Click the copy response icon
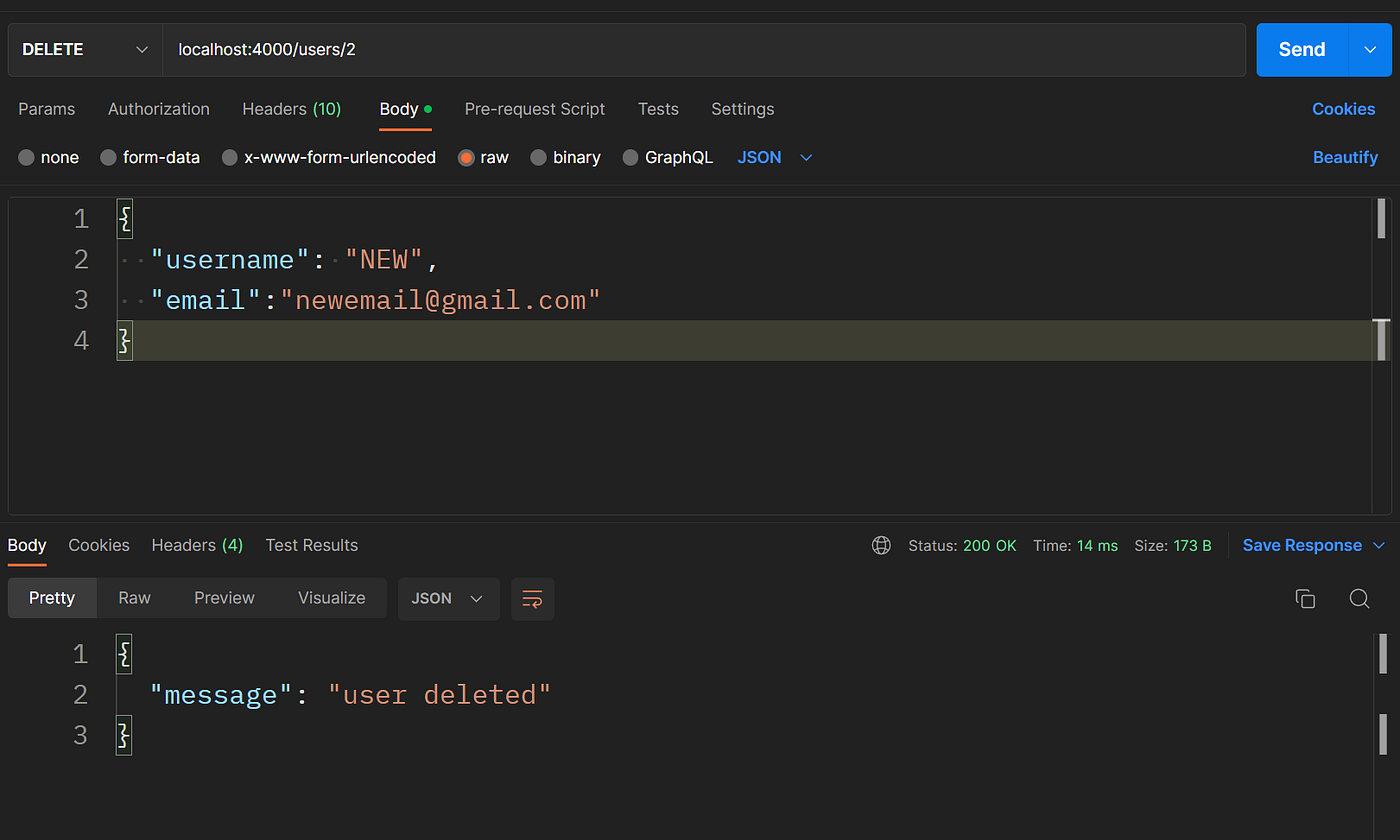Image resolution: width=1400 pixels, height=840 pixels. click(1305, 598)
